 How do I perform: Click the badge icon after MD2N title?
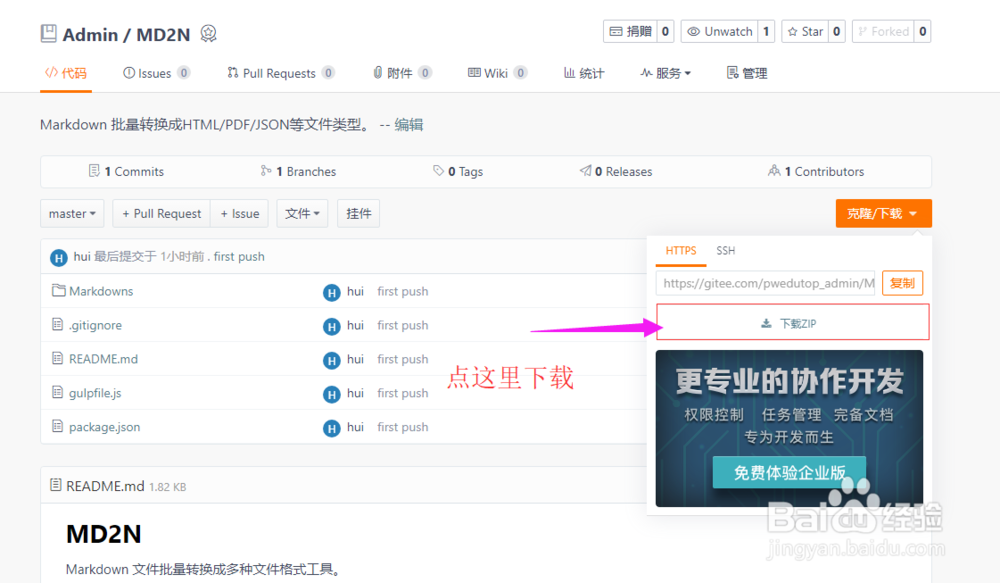tap(208, 33)
